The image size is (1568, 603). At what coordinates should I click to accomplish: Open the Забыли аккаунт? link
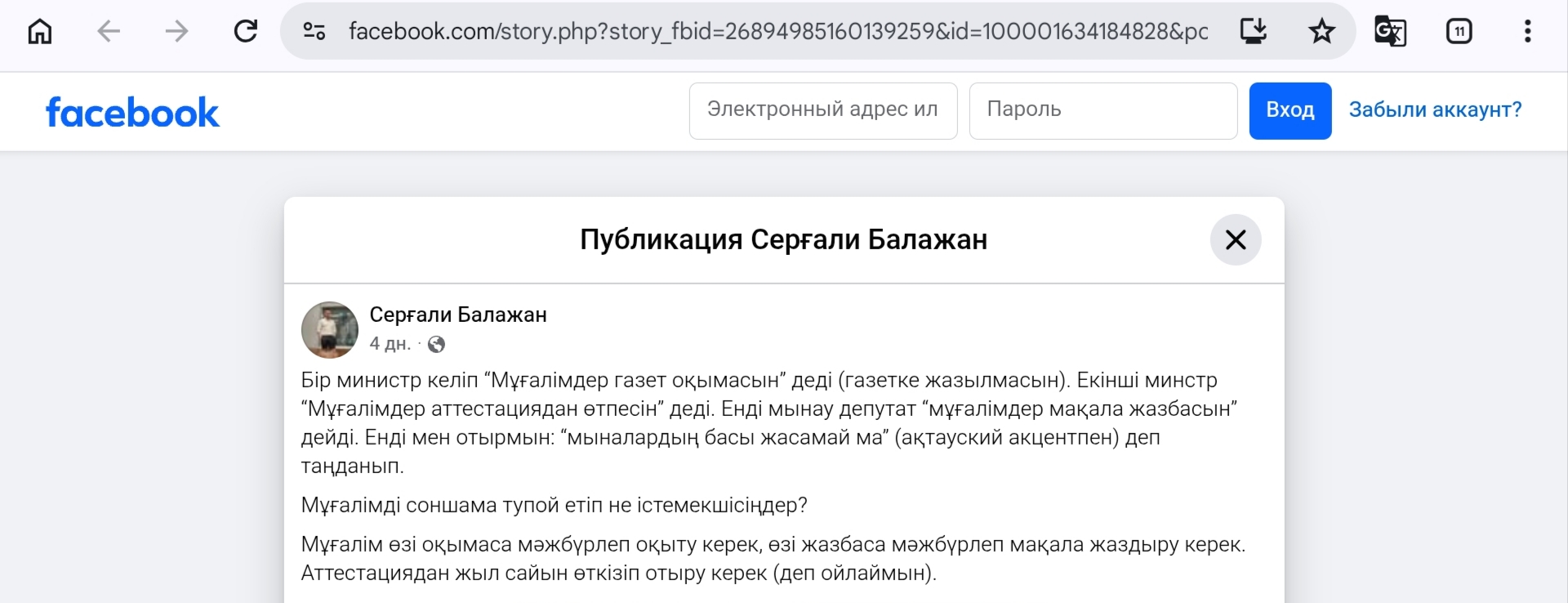1435,109
